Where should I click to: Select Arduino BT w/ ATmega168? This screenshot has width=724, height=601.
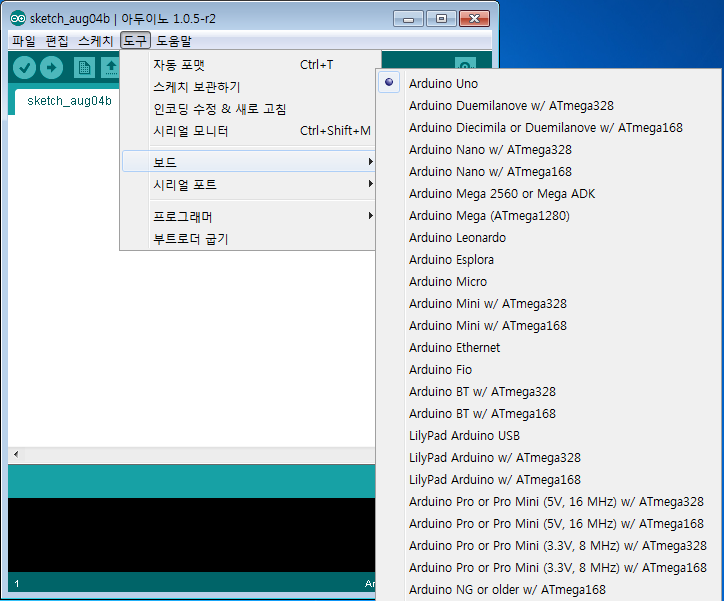[x=549, y=414]
